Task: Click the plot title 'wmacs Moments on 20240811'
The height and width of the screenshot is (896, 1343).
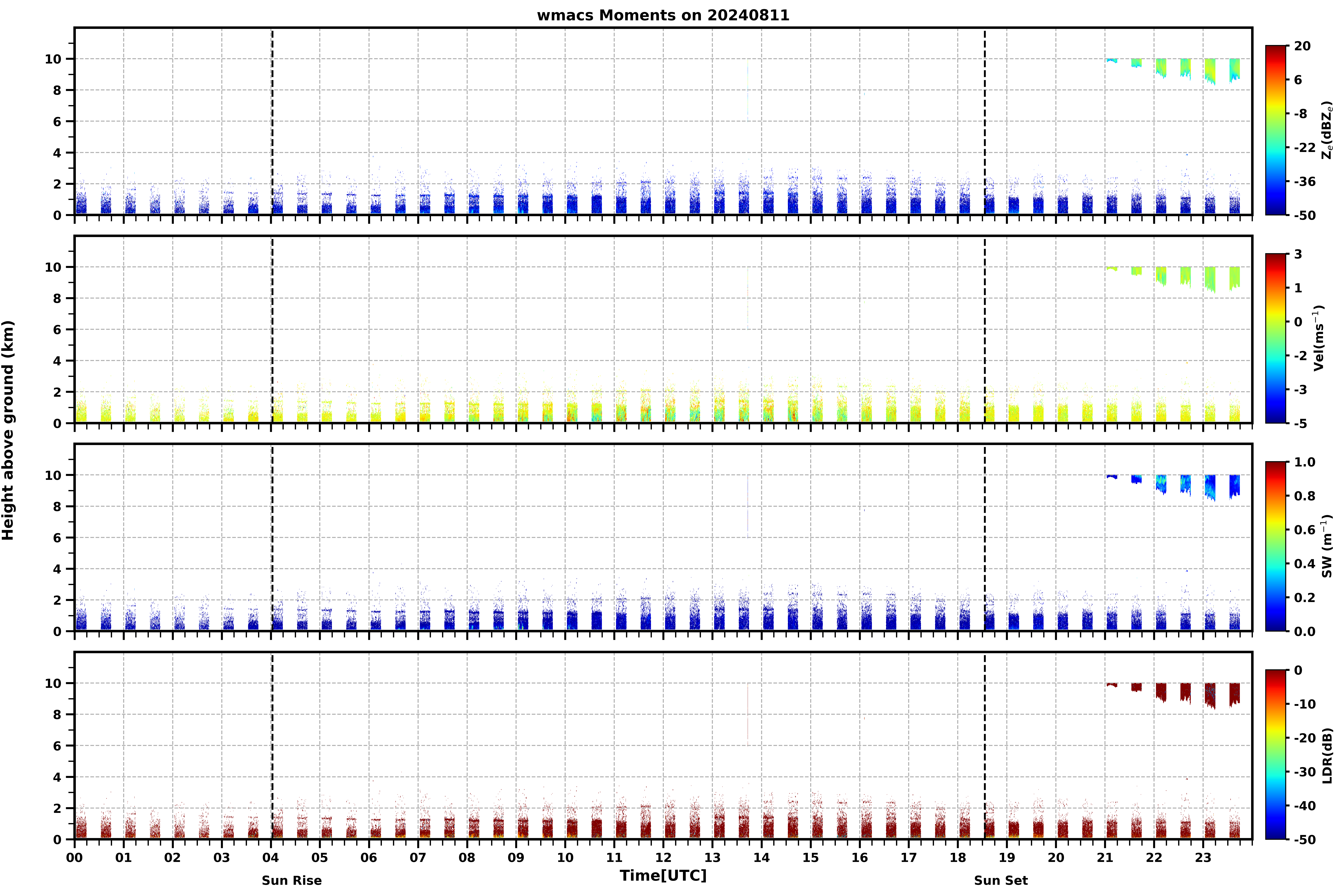Action: pyautogui.click(x=663, y=15)
